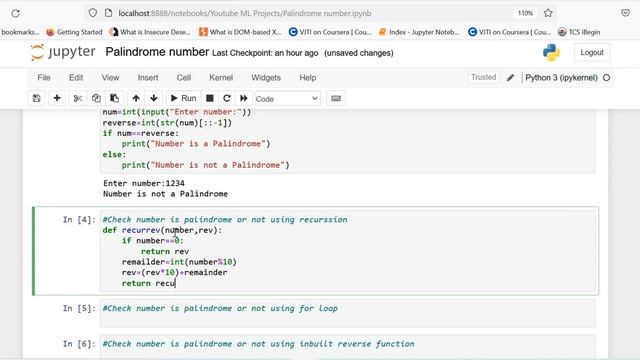Reload the browser page
The image size is (640, 360).
coord(16,13)
